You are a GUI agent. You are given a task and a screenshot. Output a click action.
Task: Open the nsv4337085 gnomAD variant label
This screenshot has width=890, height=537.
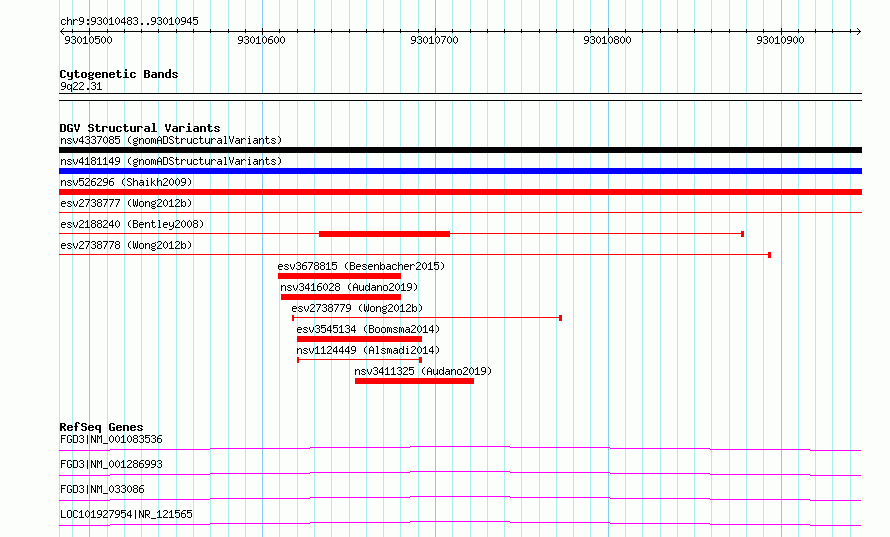(171, 140)
